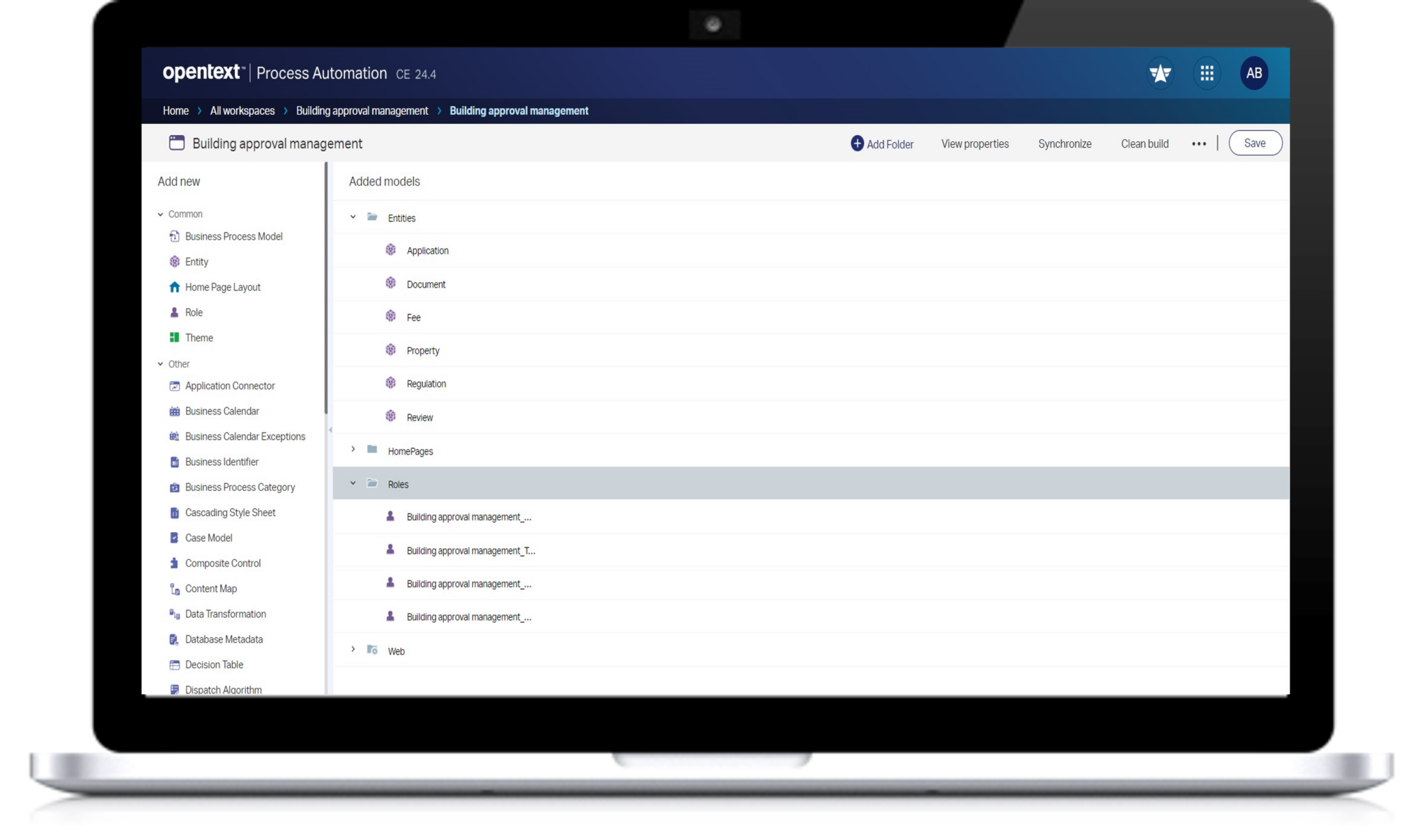Collapse the Entities folder

353,217
